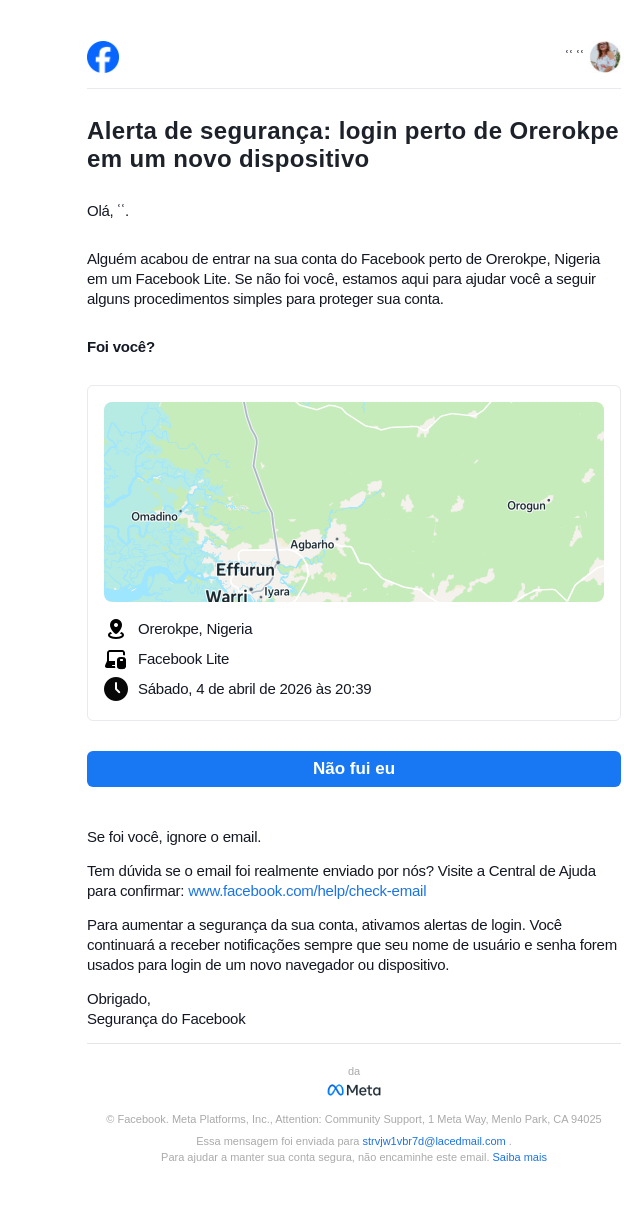The height and width of the screenshot is (1213, 624).
Task: Follow the "Saiba mais" link
Action: [x=519, y=1157]
